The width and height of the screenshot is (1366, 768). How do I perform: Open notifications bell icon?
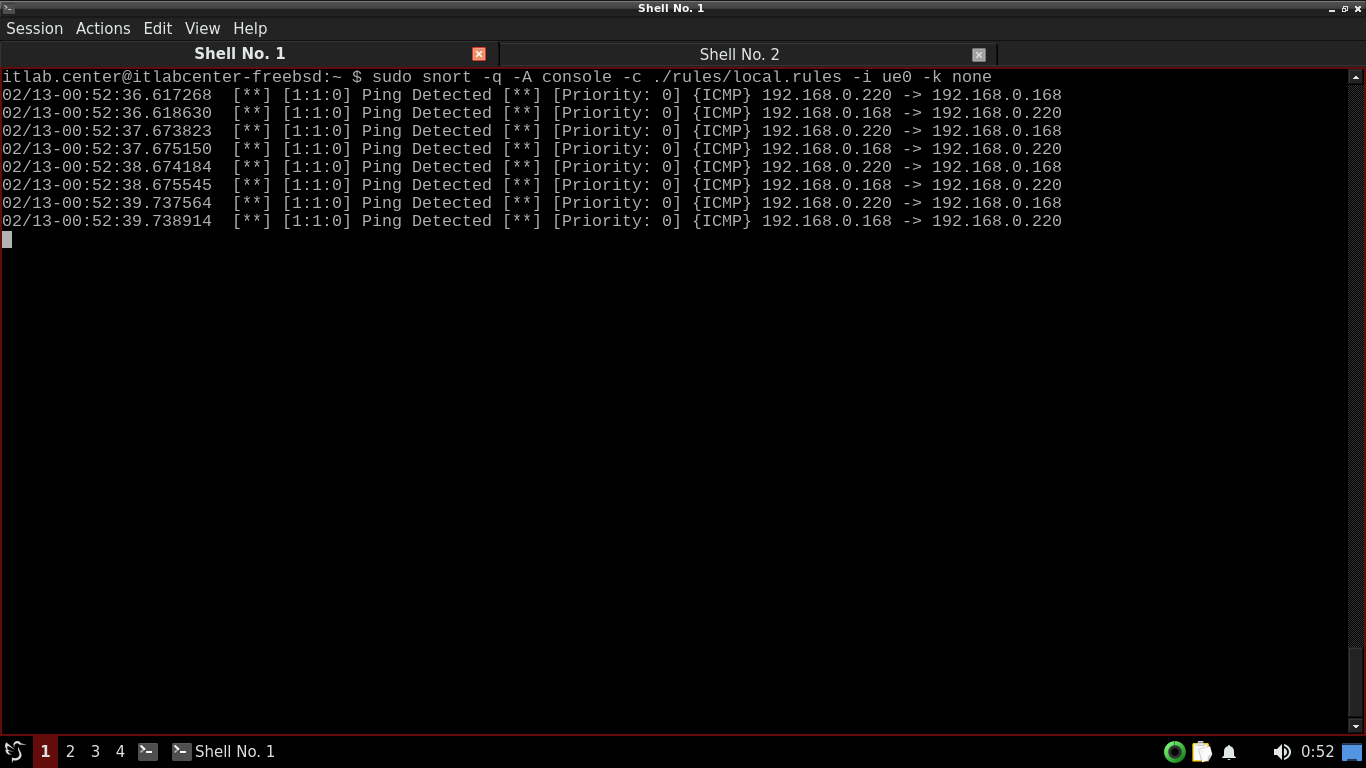[1229, 751]
